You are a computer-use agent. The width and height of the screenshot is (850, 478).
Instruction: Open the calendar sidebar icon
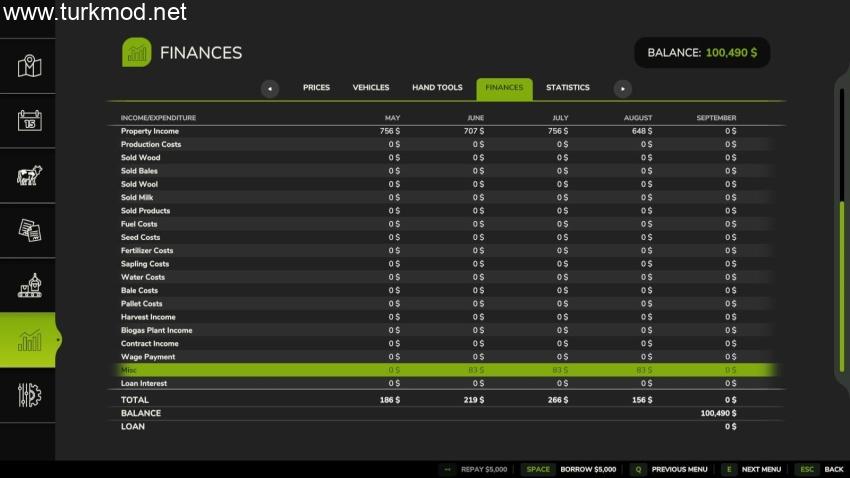point(29,120)
